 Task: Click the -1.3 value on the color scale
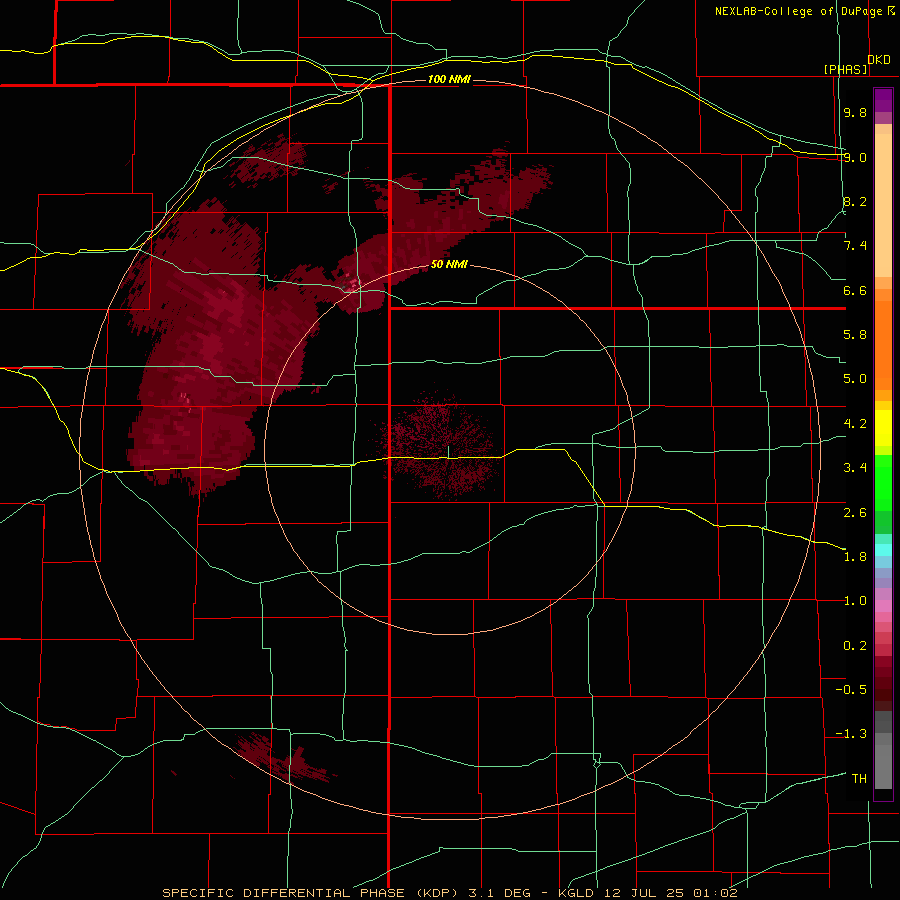coord(851,734)
